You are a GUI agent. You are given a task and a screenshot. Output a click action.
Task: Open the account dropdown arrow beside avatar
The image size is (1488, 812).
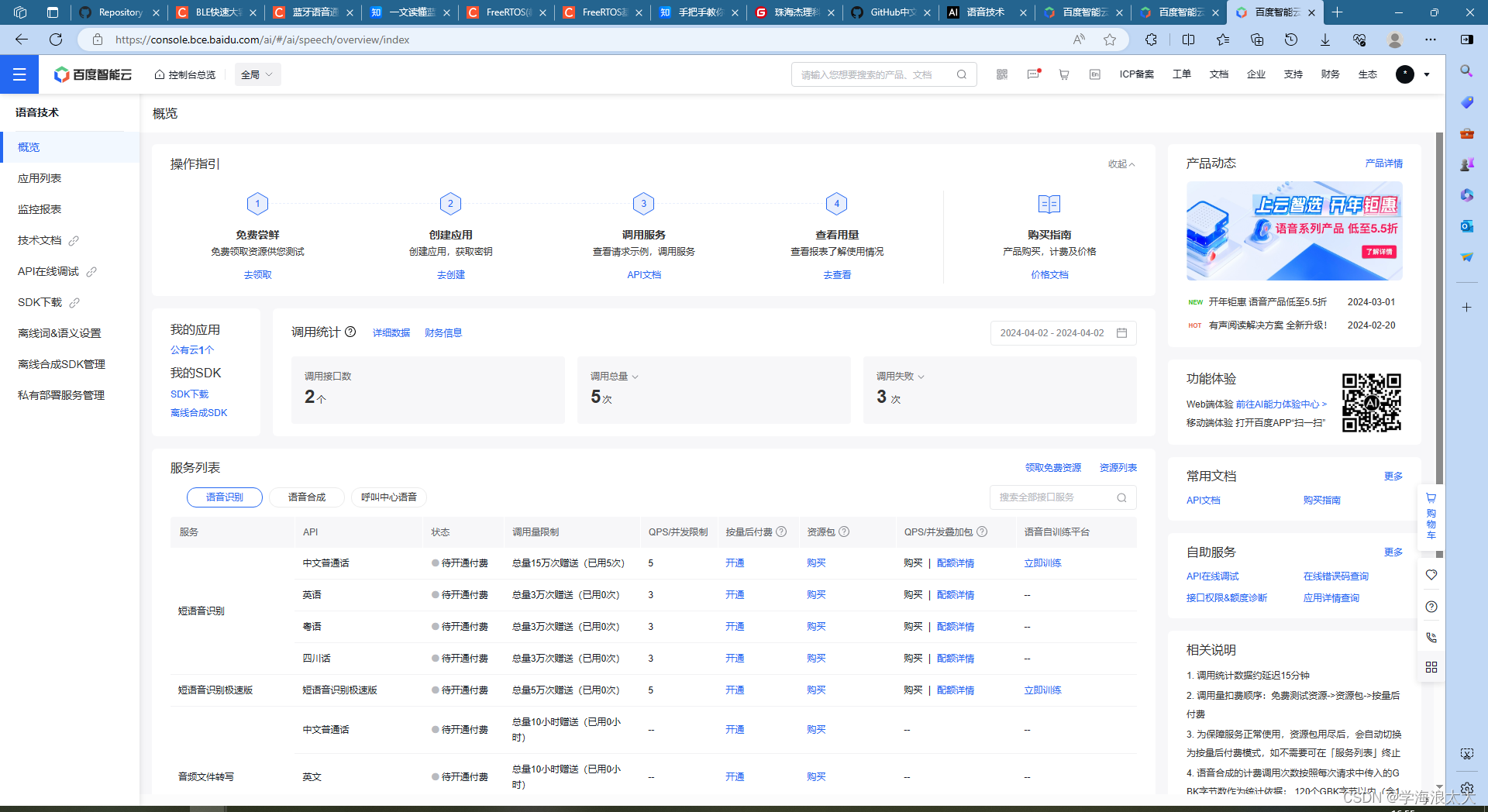click(1427, 75)
